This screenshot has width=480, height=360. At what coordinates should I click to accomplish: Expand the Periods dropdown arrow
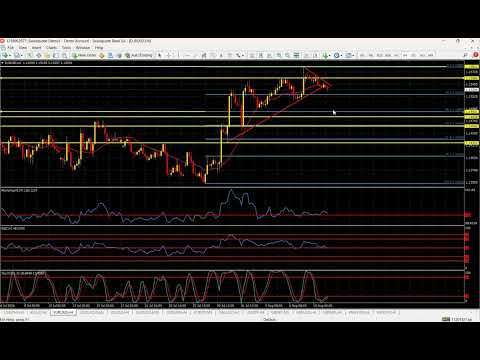point(341,55)
